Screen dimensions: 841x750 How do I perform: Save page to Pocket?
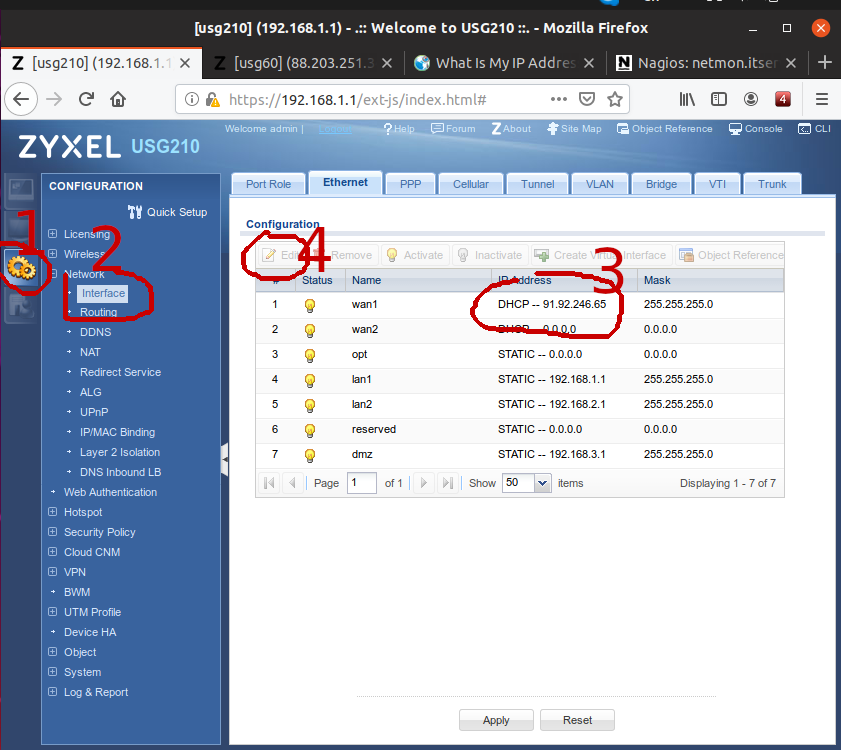pos(587,99)
